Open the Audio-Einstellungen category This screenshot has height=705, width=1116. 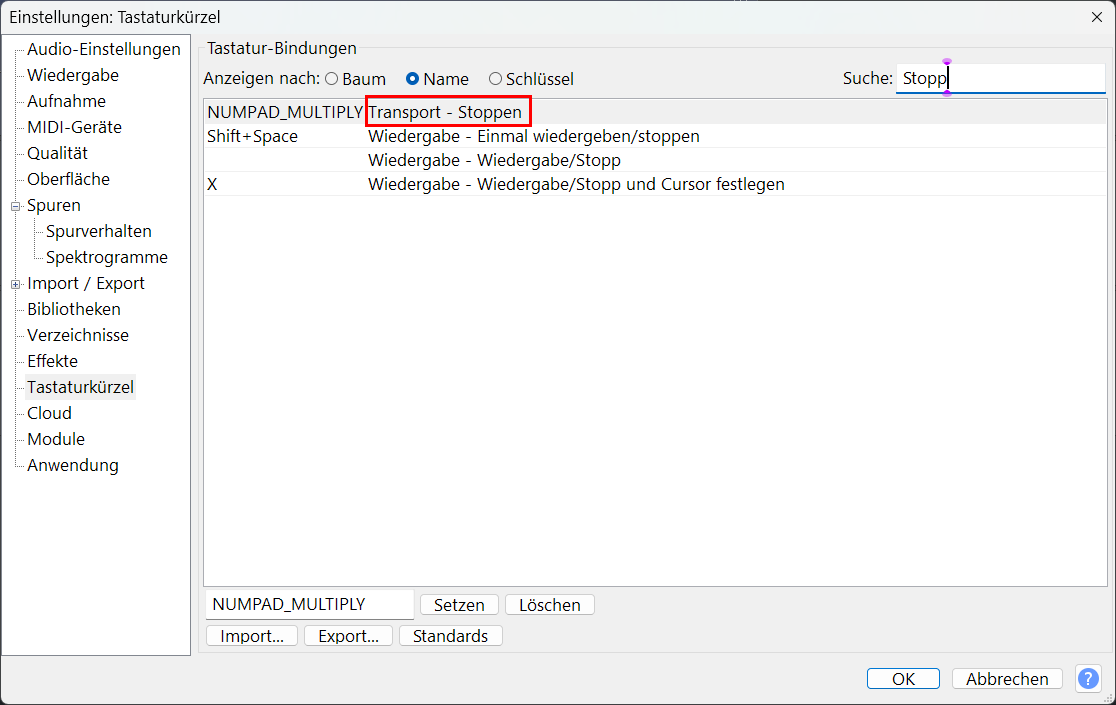click(x=103, y=49)
